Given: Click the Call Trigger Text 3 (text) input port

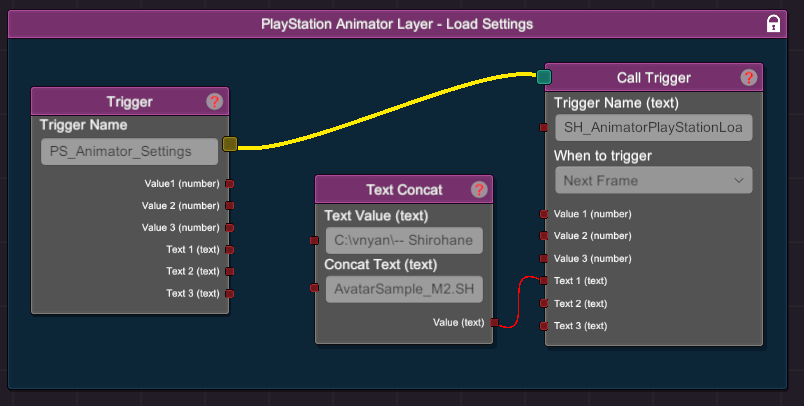Looking at the screenshot, I should pos(544,326).
